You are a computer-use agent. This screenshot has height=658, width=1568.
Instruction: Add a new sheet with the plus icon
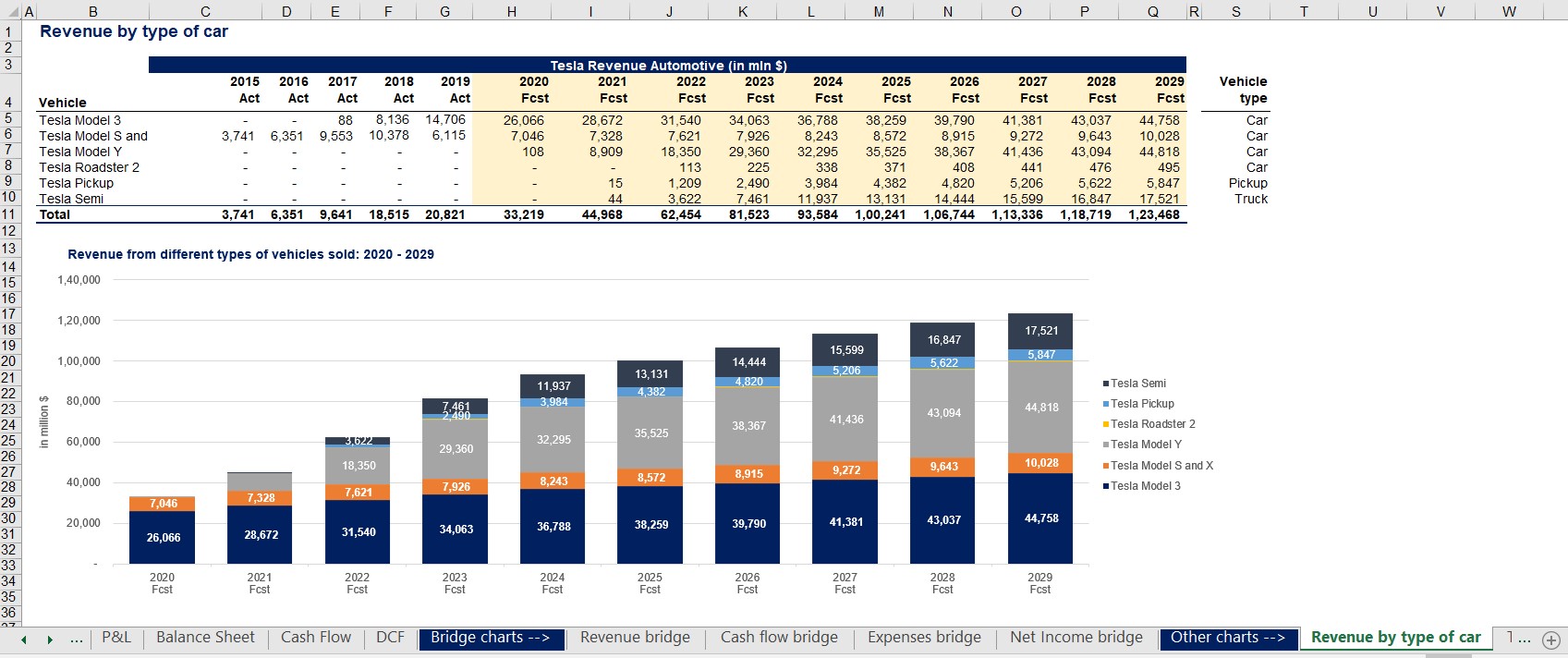[x=1550, y=639]
